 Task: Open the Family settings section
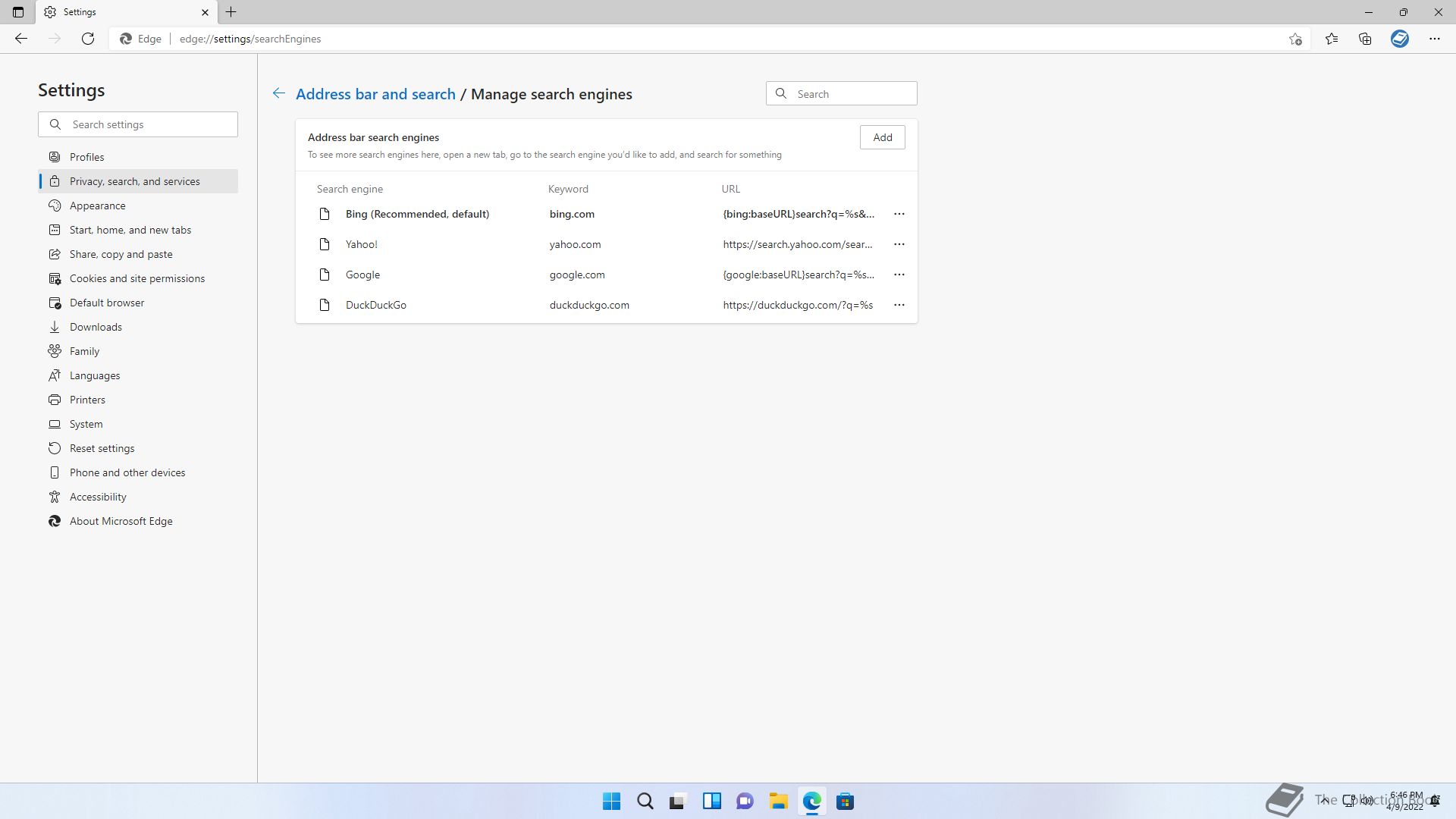point(138,351)
